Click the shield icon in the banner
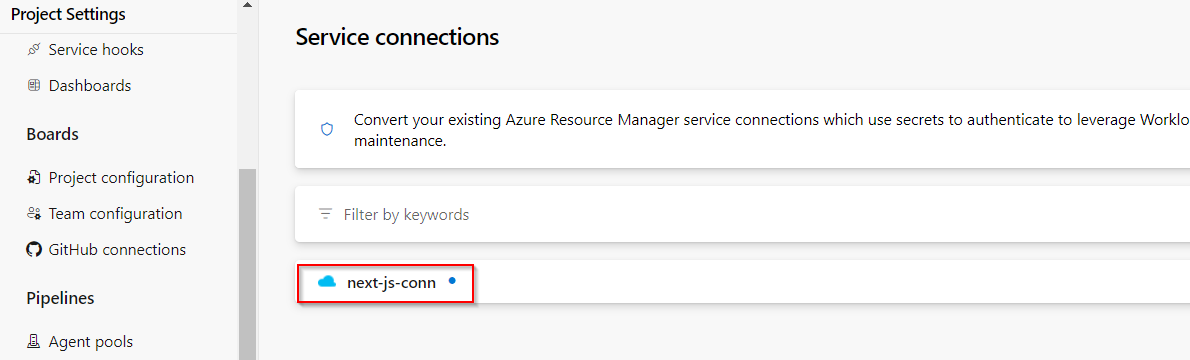 pyautogui.click(x=327, y=130)
